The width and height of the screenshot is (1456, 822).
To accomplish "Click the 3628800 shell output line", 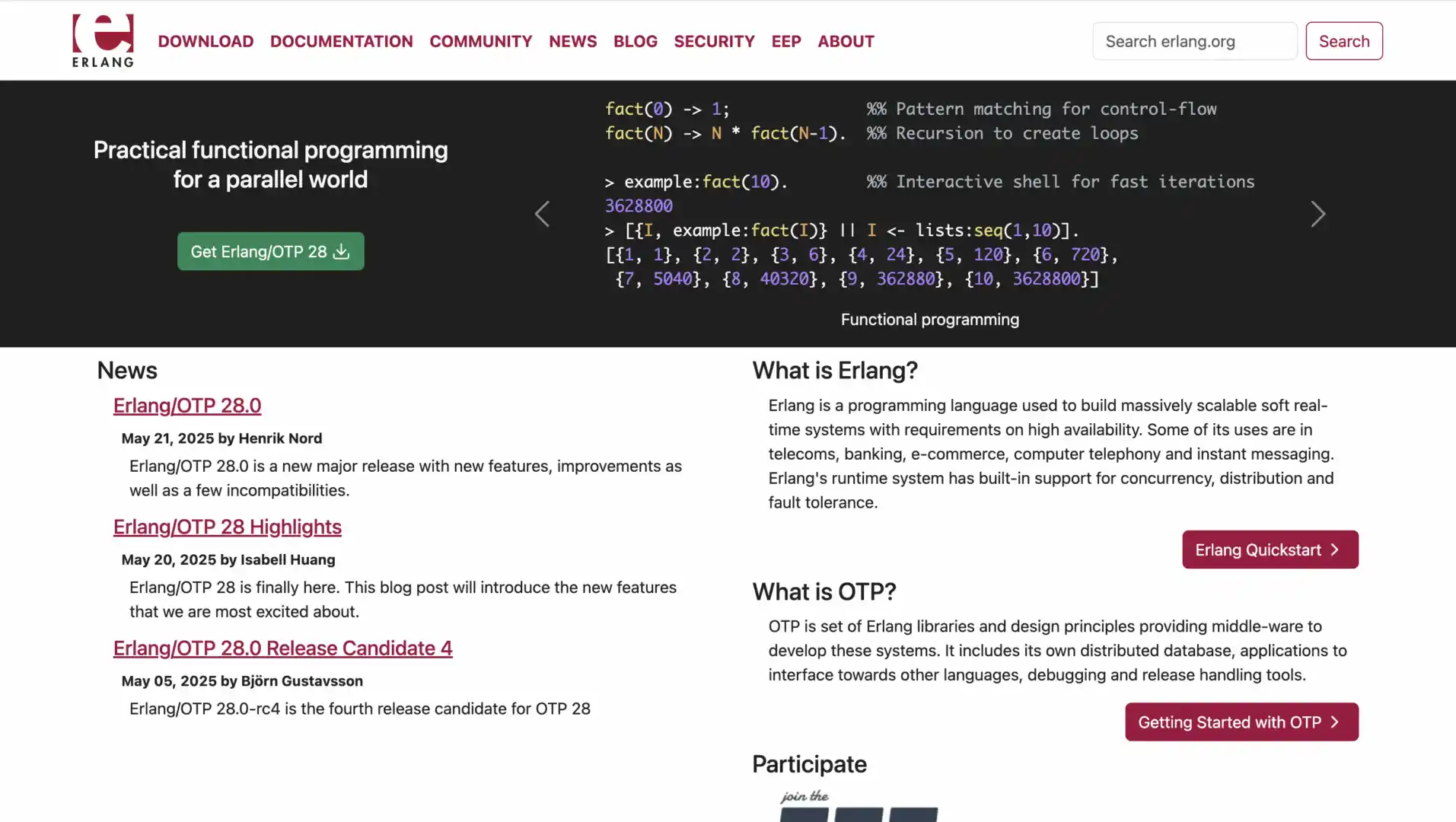I will [x=639, y=205].
